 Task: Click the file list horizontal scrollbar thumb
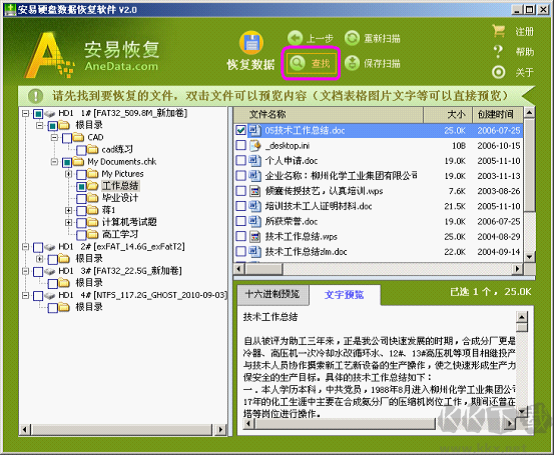tap(264, 269)
